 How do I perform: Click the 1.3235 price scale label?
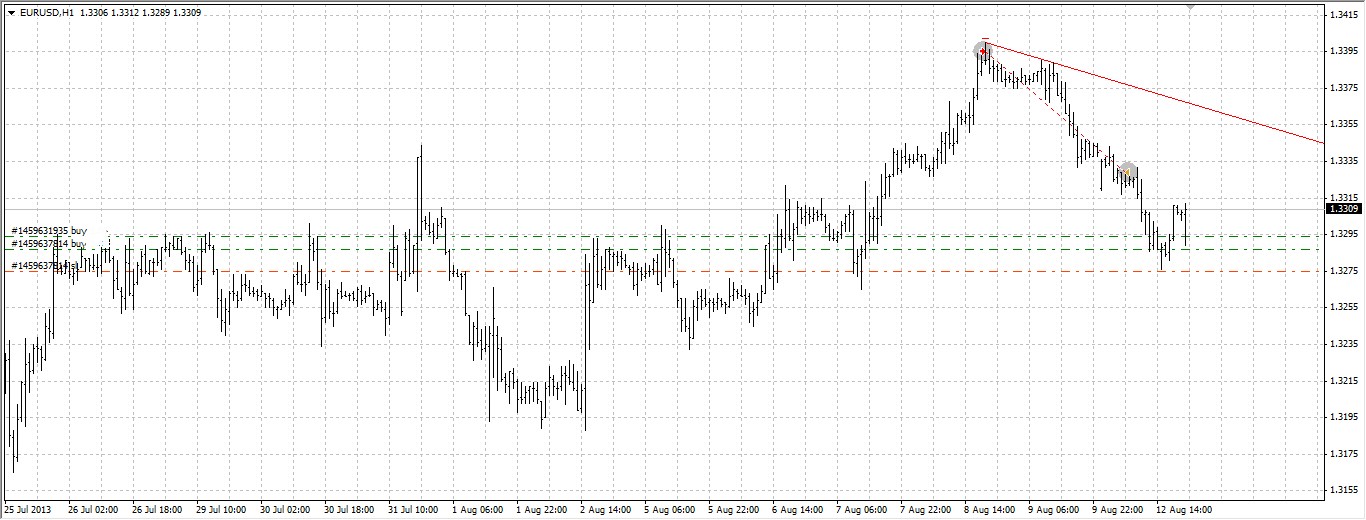pos(1343,344)
